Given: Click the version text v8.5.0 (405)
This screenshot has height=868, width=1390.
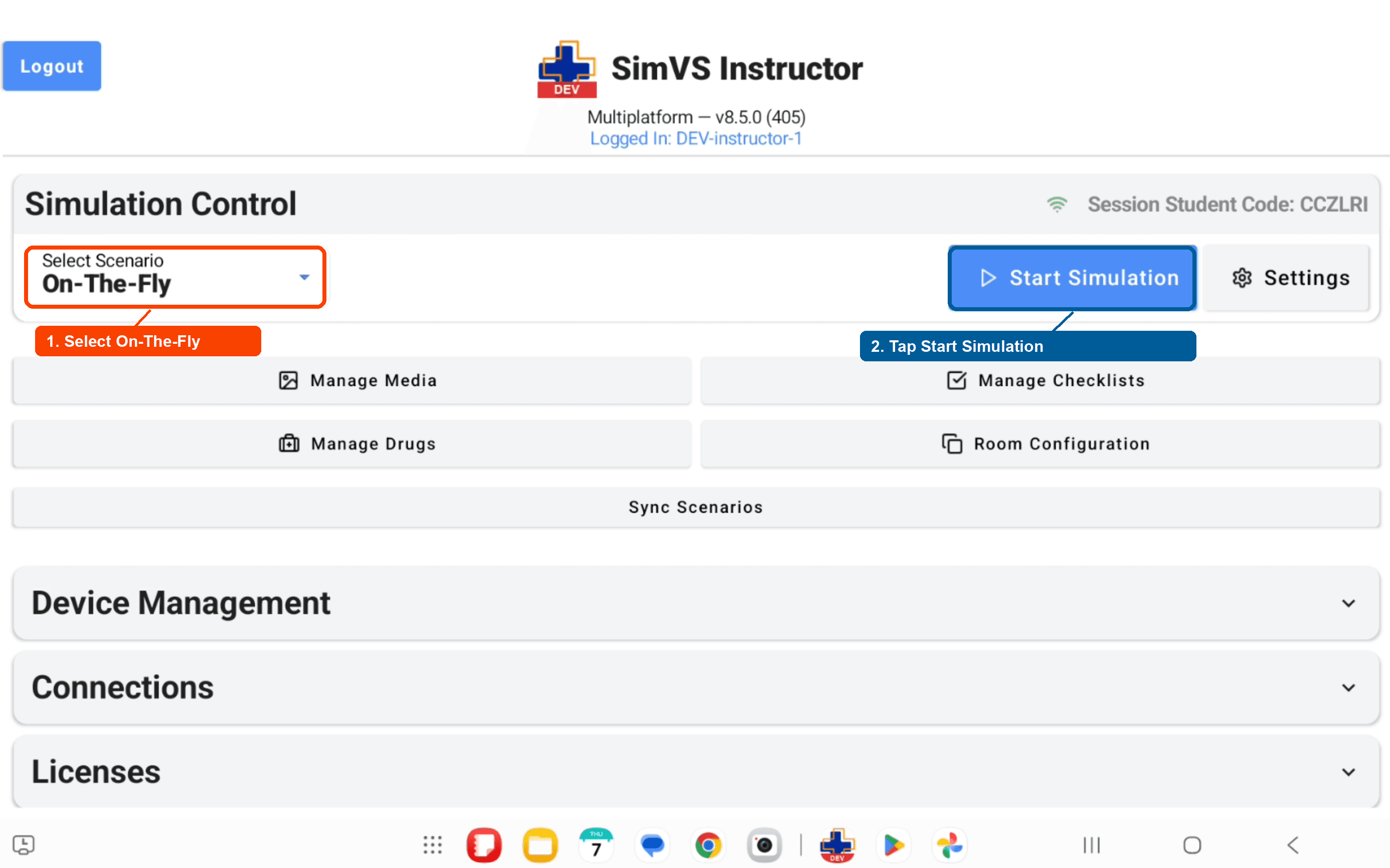Looking at the screenshot, I should coord(761,117).
